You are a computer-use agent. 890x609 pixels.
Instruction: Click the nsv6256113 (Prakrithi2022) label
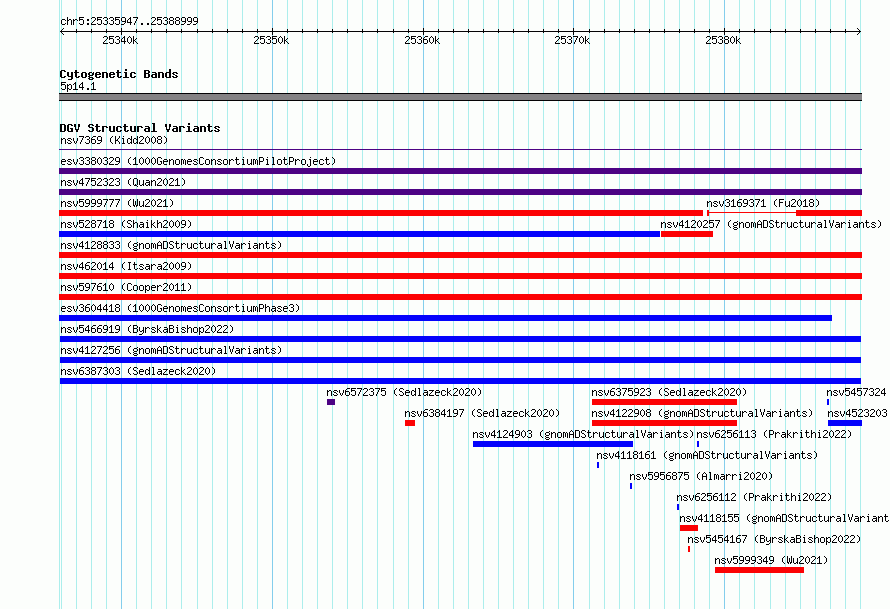(x=774, y=434)
